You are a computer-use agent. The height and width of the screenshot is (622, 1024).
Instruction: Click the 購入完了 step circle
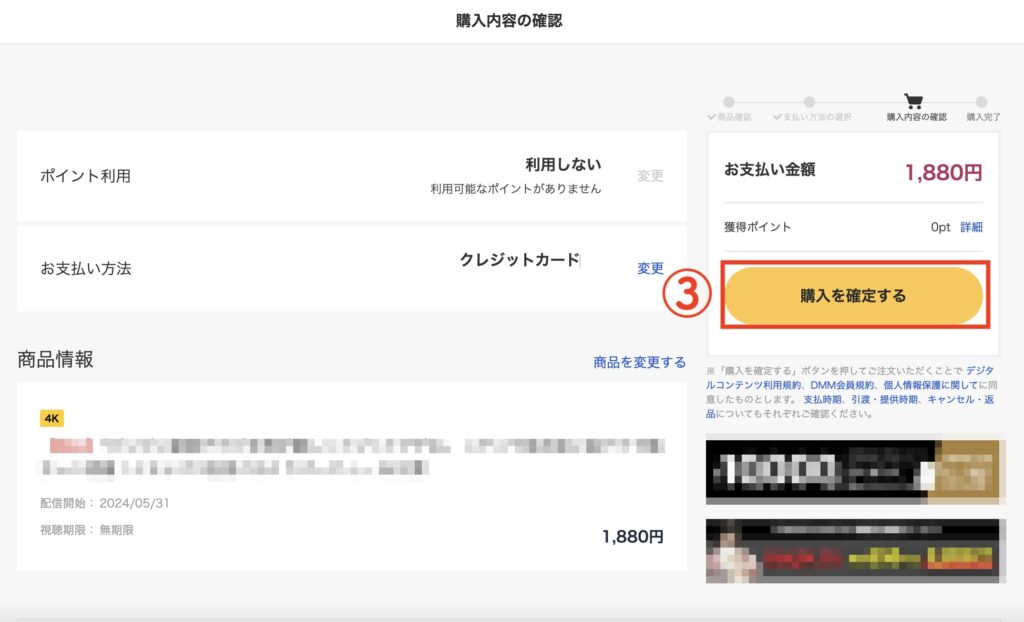(982, 102)
